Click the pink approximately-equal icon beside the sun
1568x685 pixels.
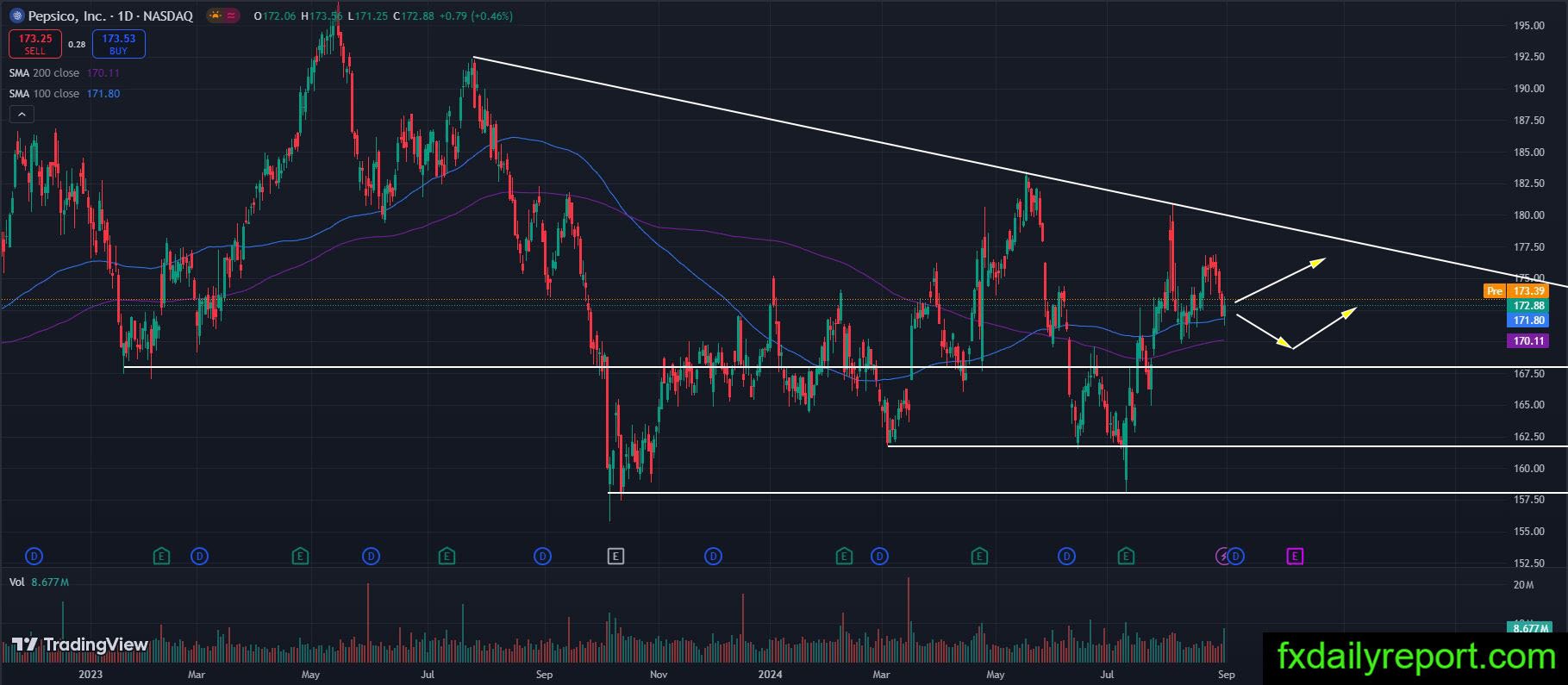(231, 16)
